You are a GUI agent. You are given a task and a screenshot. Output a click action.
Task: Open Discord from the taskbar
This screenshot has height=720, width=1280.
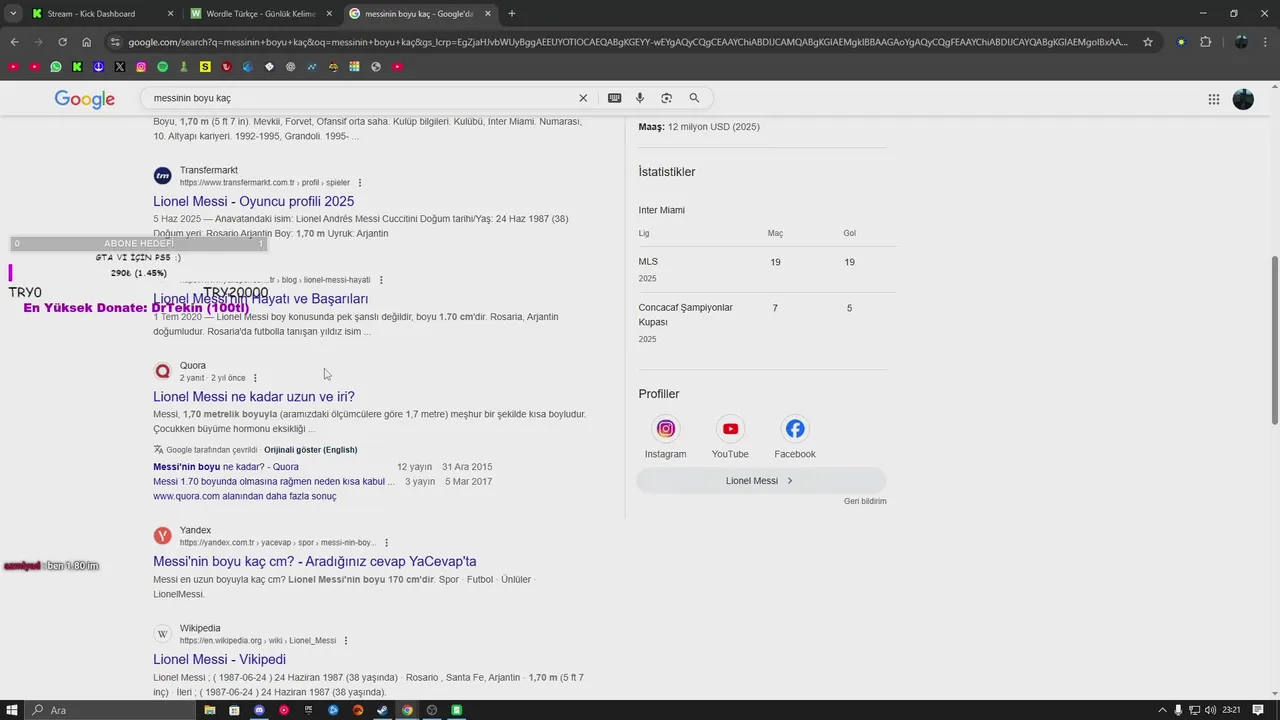[x=259, y=710]
